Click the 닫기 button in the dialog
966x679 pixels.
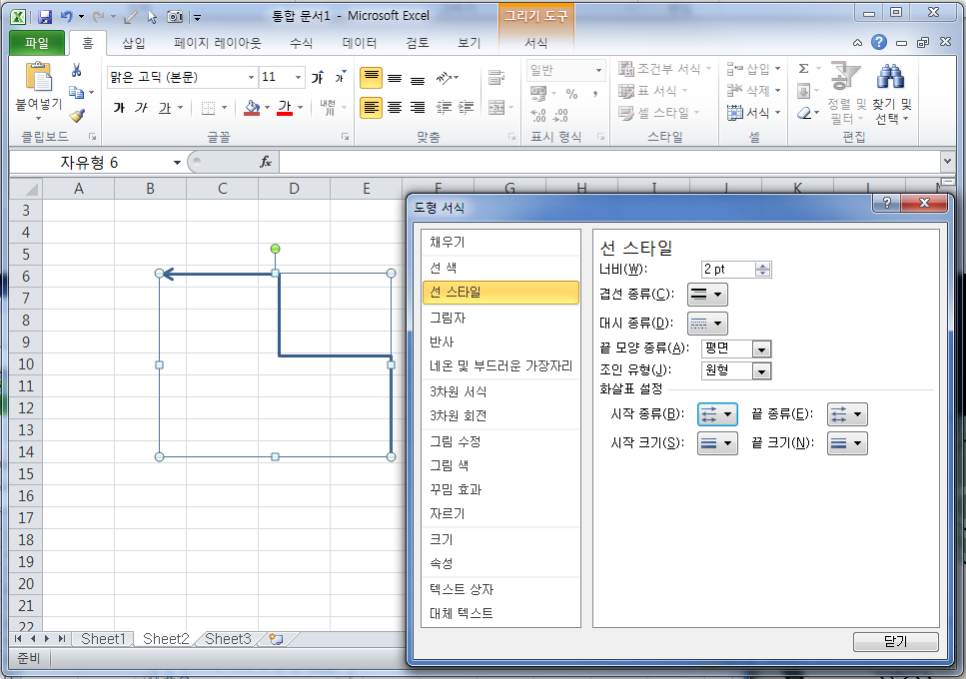pos(895,642)
